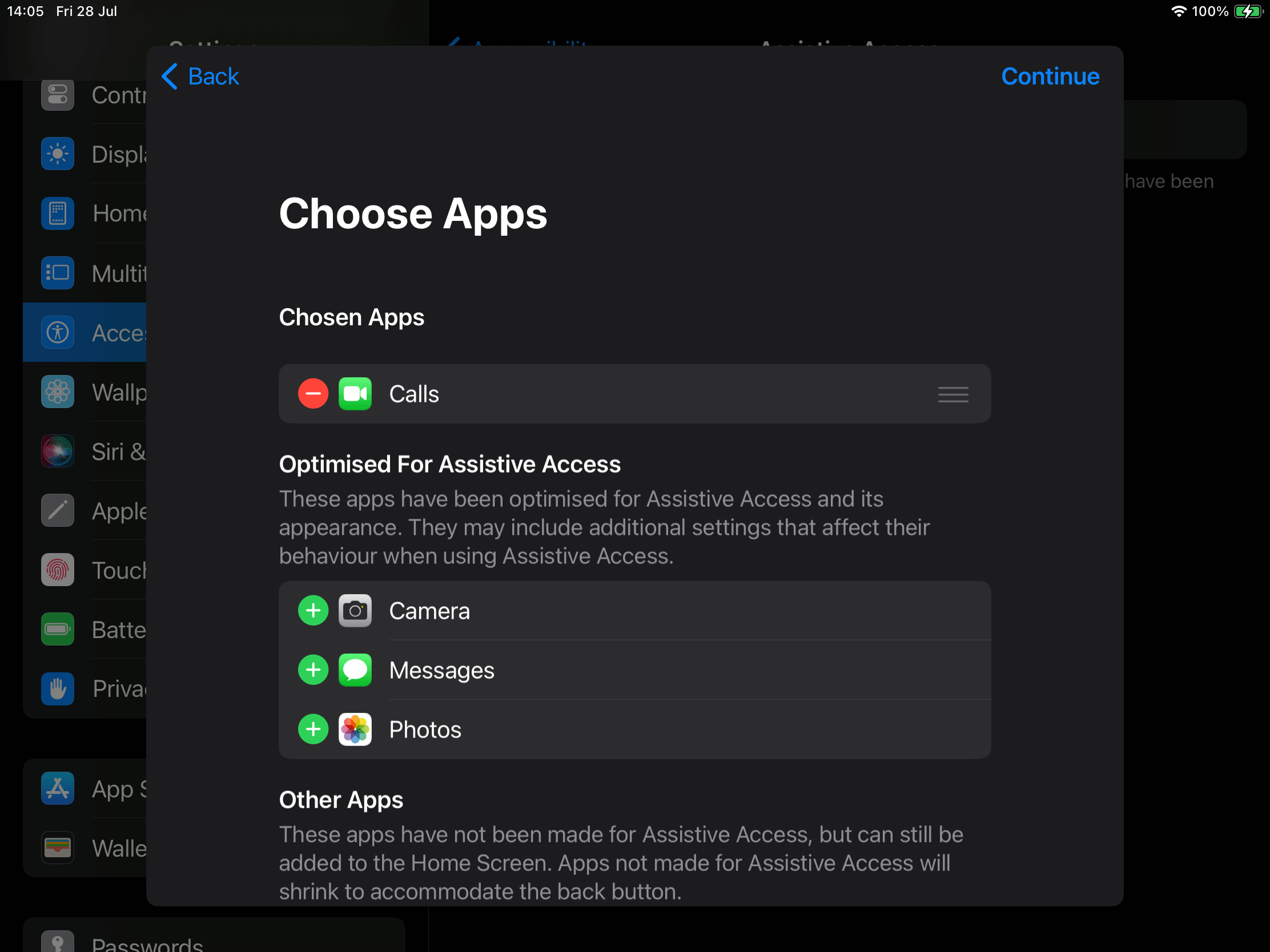Toggle Camera app into Chosen Apps
1270x952 pixels.
(312, 611)
